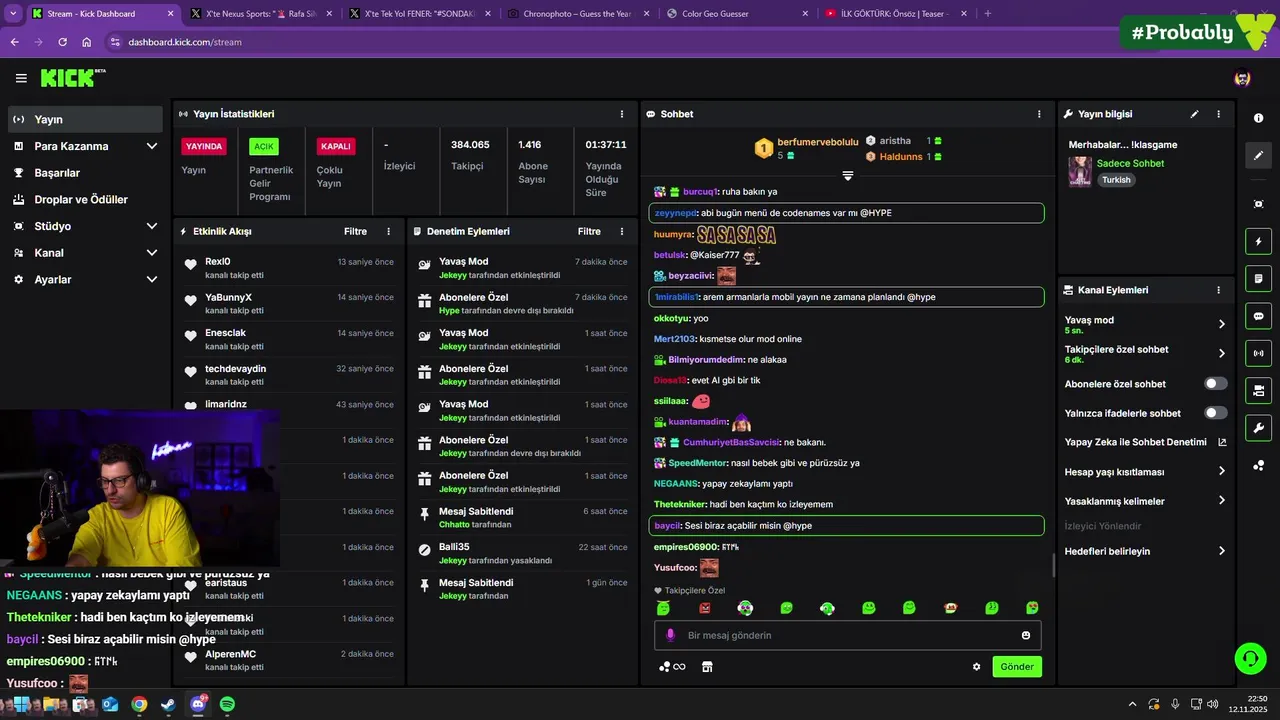Toggle the lightning bolt widget icon in right rail
Image resolution: width=1280 pixels, height=720 pixels.
pos(1258,241)
